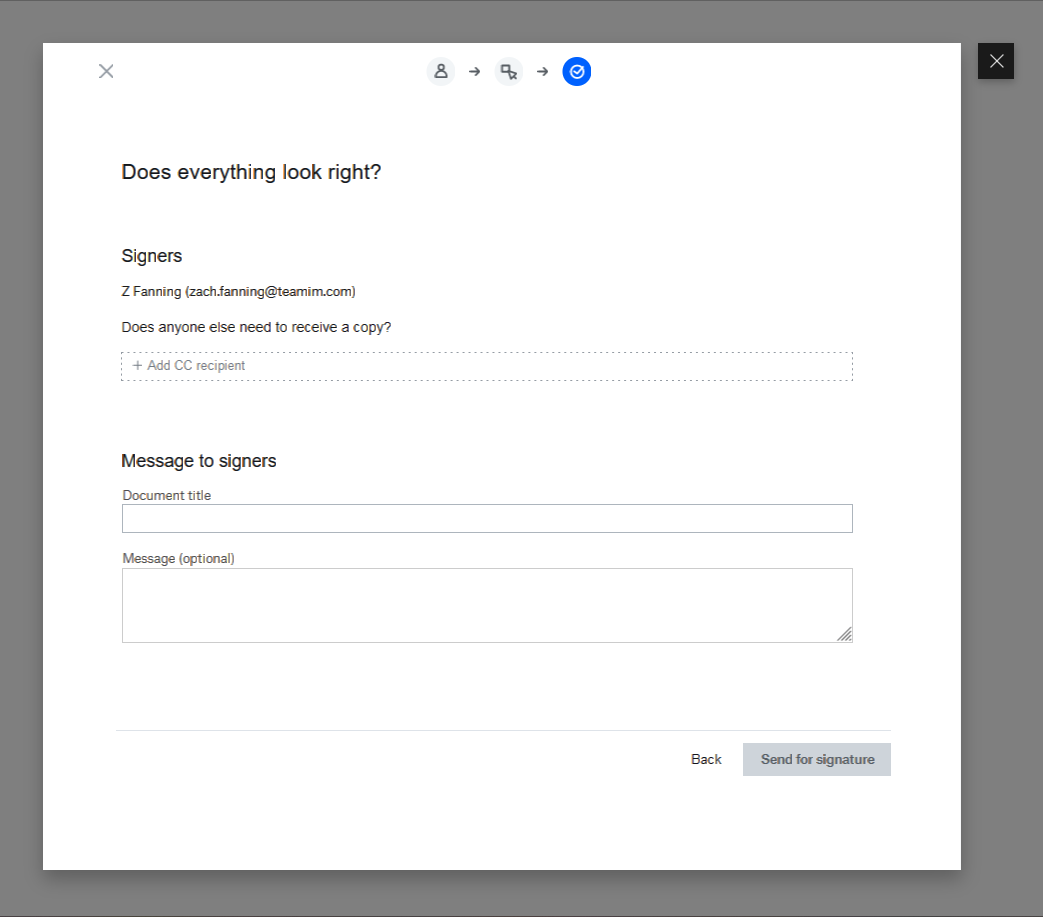
Task: Click the 'Document title' field label
Action: pos(167,495)
